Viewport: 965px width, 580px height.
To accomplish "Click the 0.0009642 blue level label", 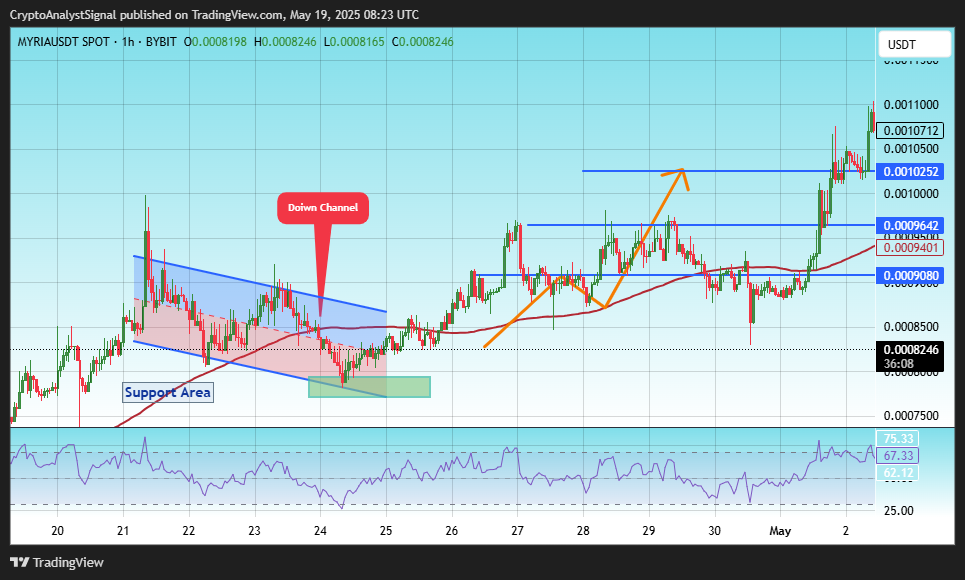I will coord(911,225).
